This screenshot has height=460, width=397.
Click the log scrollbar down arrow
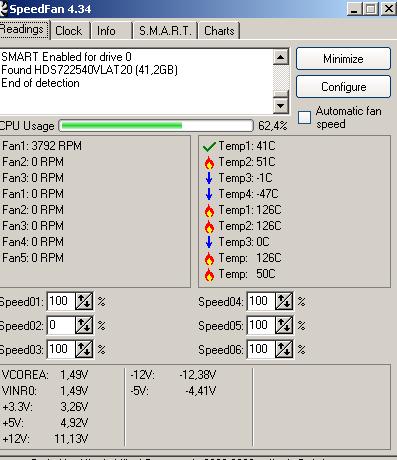click(x=281, y=106)
